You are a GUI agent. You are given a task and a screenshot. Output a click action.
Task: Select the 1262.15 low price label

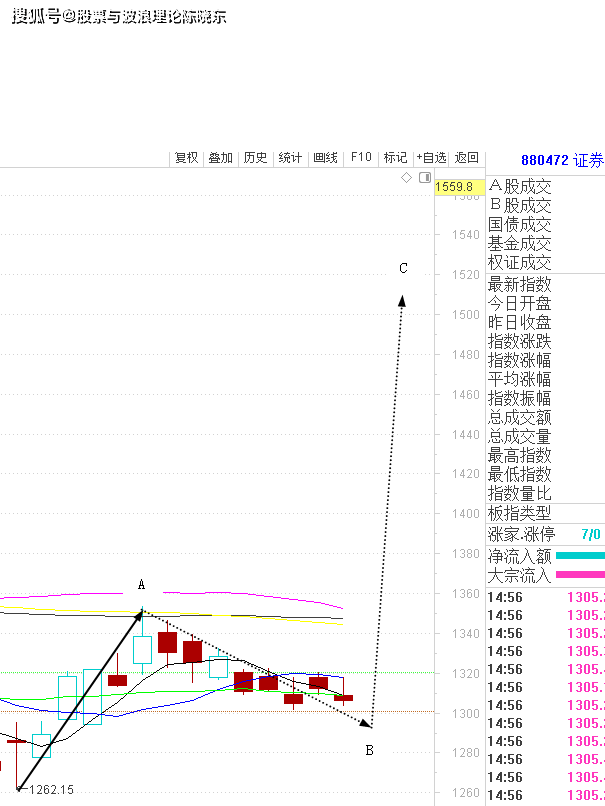pyautogui.click(x=51, y=790)
